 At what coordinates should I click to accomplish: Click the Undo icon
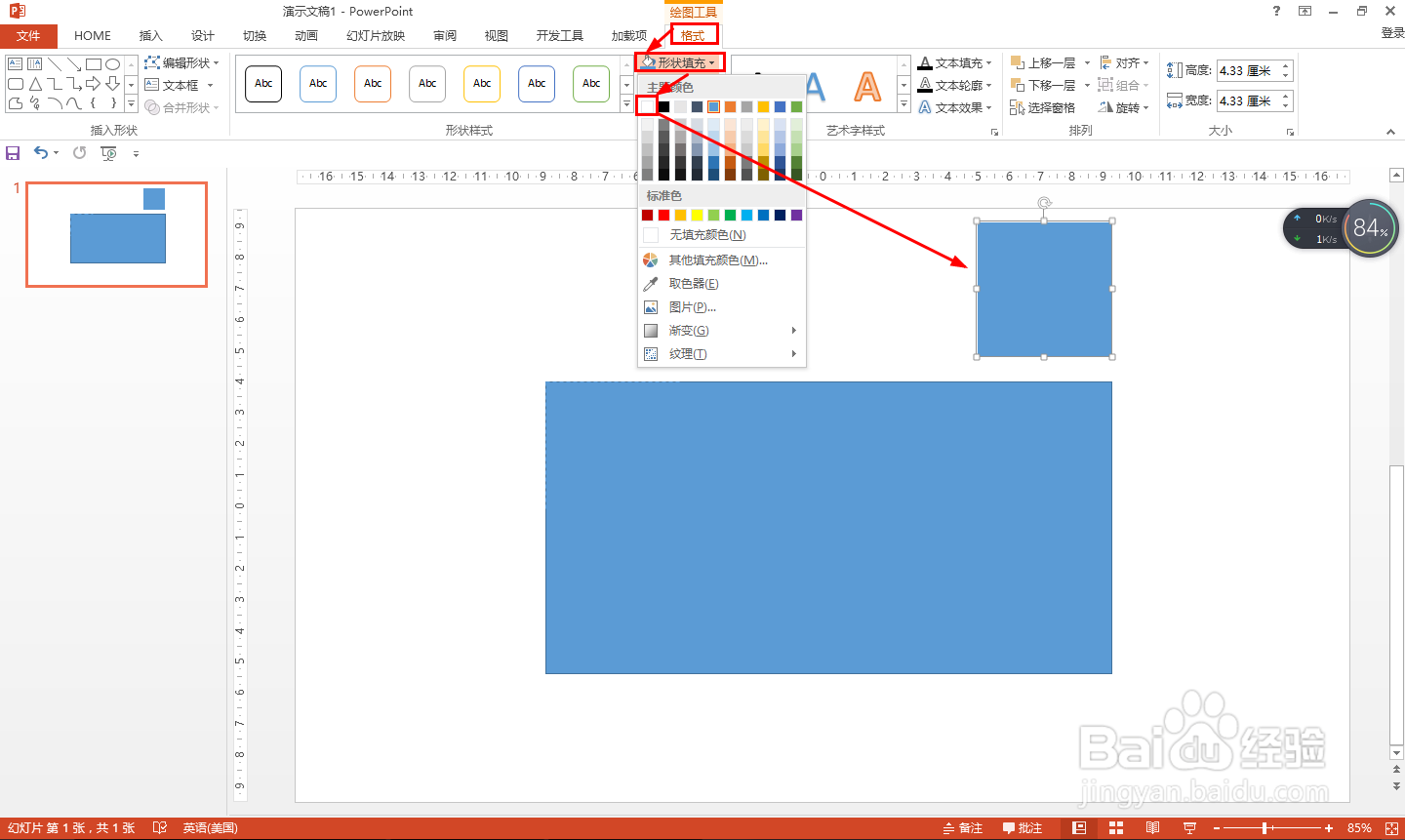click(41, 153)
